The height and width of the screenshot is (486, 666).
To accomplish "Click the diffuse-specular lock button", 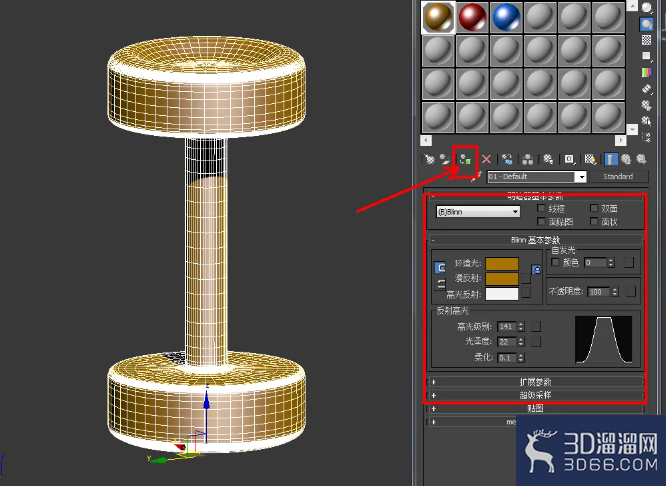I will [x=440, y=284].
